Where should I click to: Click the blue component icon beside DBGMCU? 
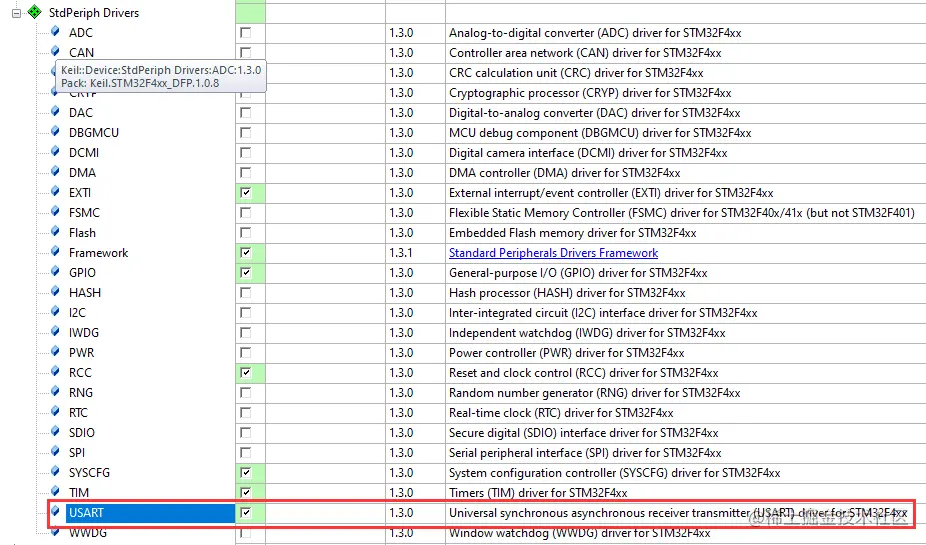pos(56,131)
